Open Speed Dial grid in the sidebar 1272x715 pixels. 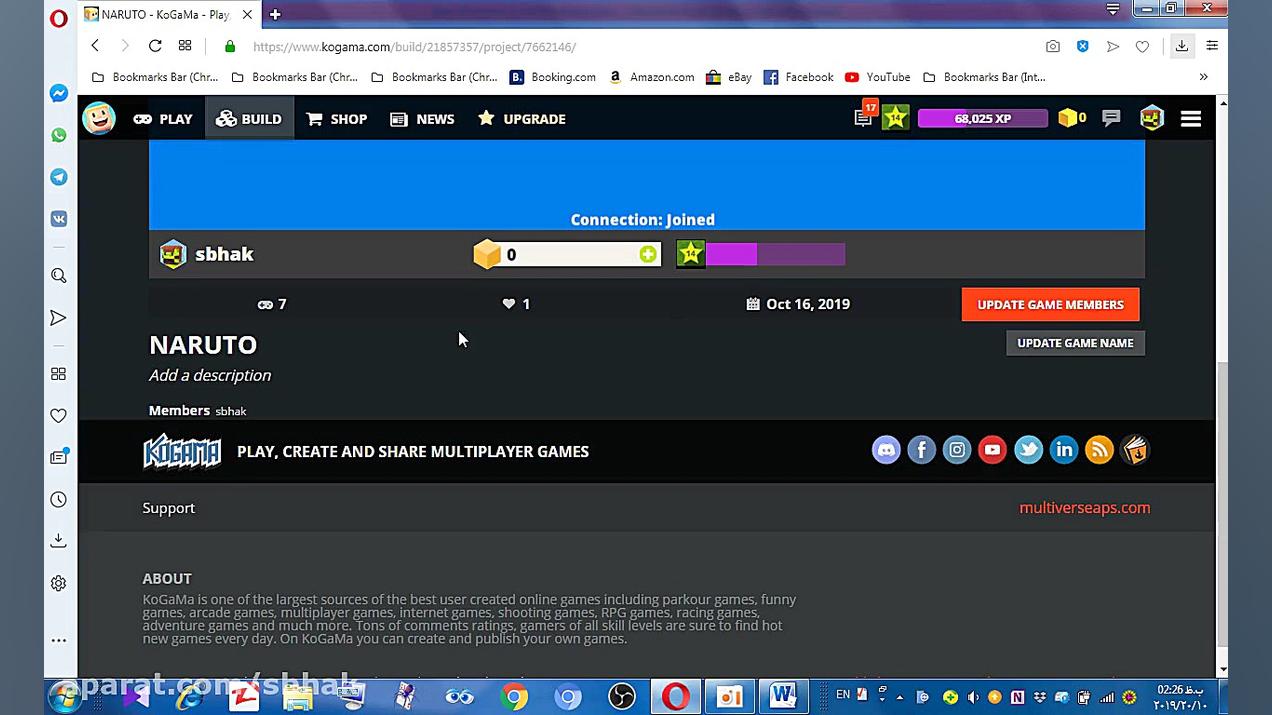click(59, 373)
